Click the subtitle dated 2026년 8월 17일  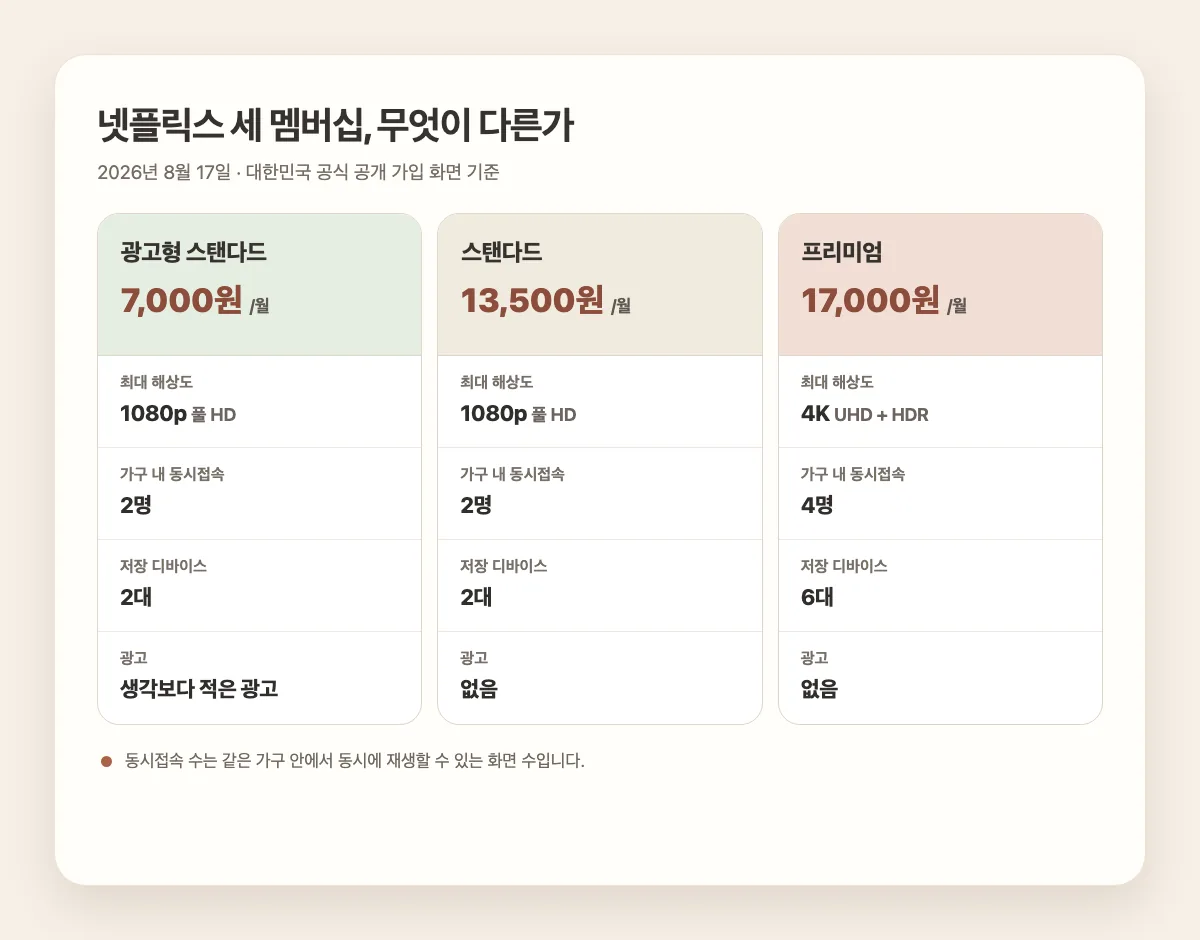click(x=298, y=172)
